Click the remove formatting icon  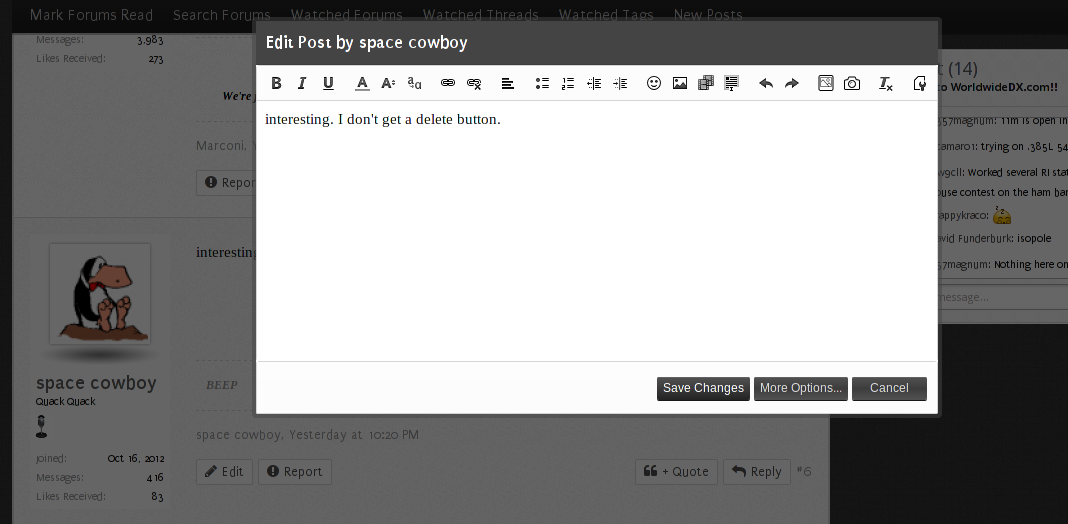tap(886, 84)
